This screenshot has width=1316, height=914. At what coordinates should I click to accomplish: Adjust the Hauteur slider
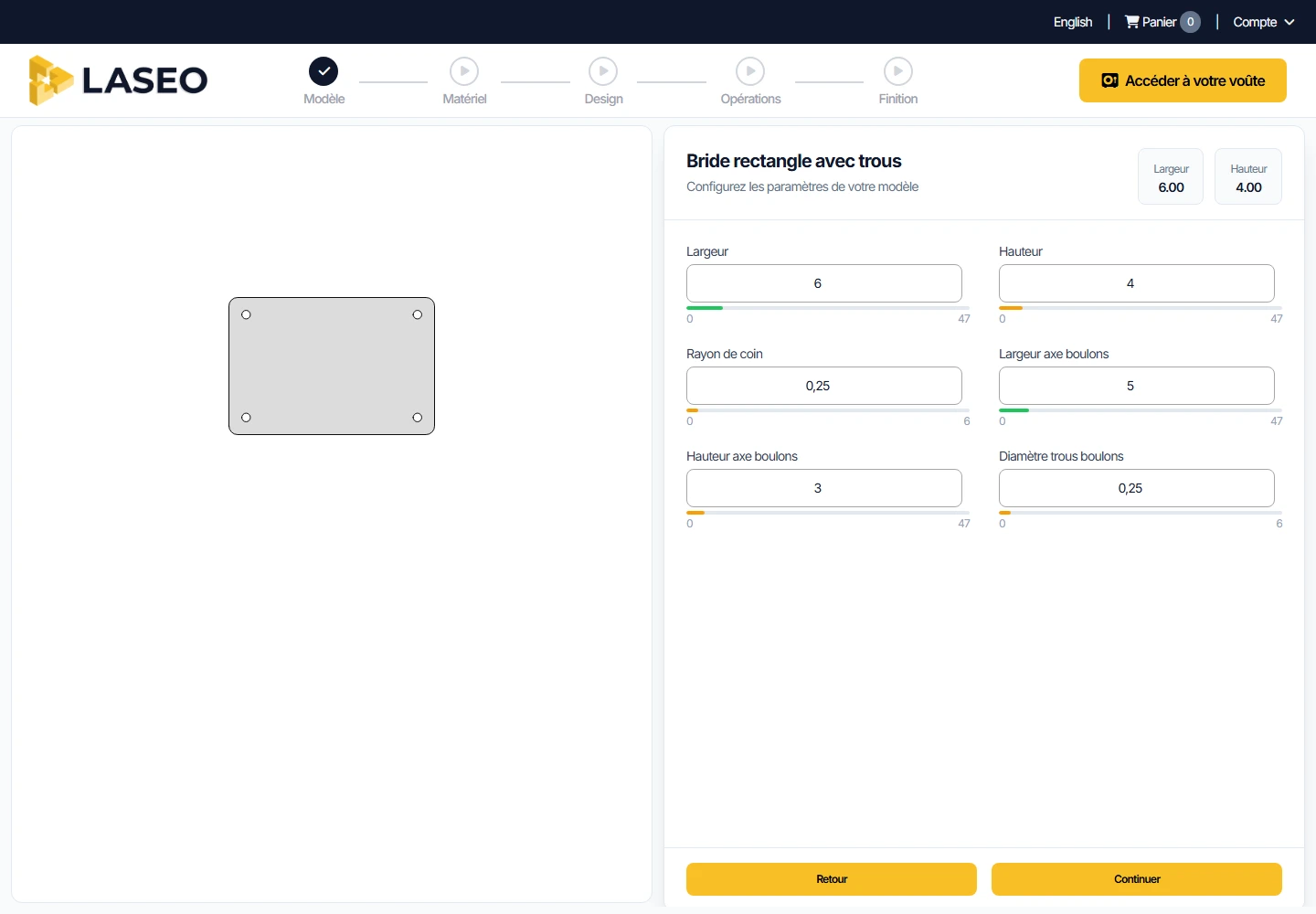(x=1141, y=308)
